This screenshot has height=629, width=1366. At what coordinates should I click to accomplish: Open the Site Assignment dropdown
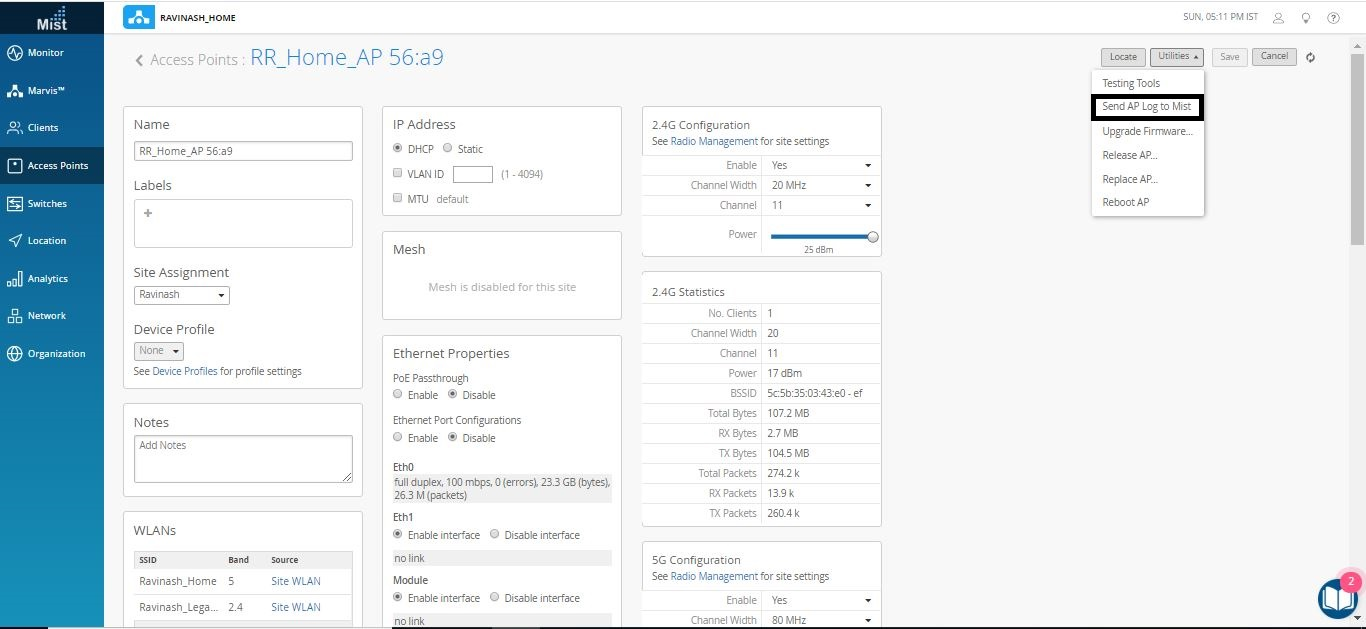click(x=182, y=295)
